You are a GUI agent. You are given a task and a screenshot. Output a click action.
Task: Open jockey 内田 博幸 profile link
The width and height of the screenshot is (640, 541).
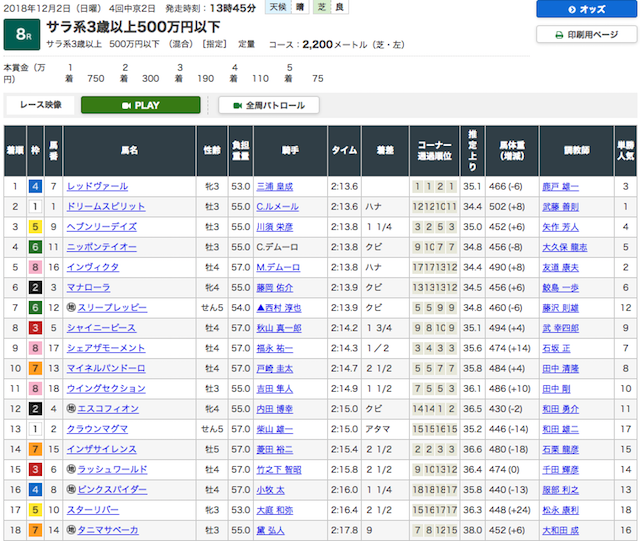point(275,409)
